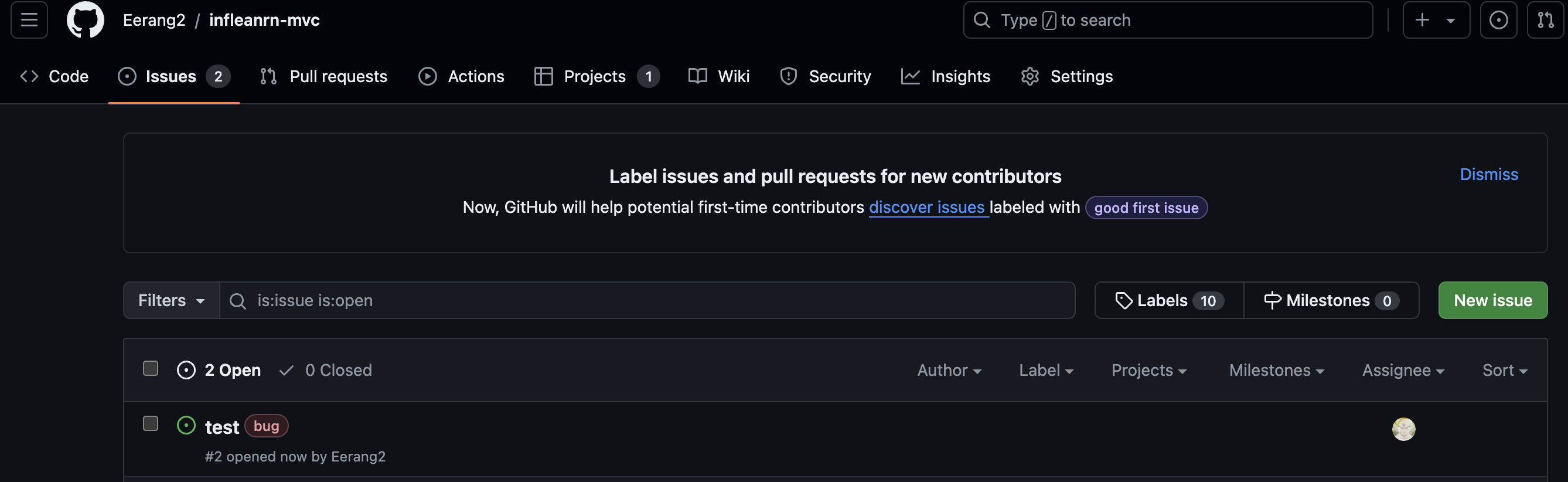
Task: Expand the Filters dropdown
Action: tap(171, 300)
